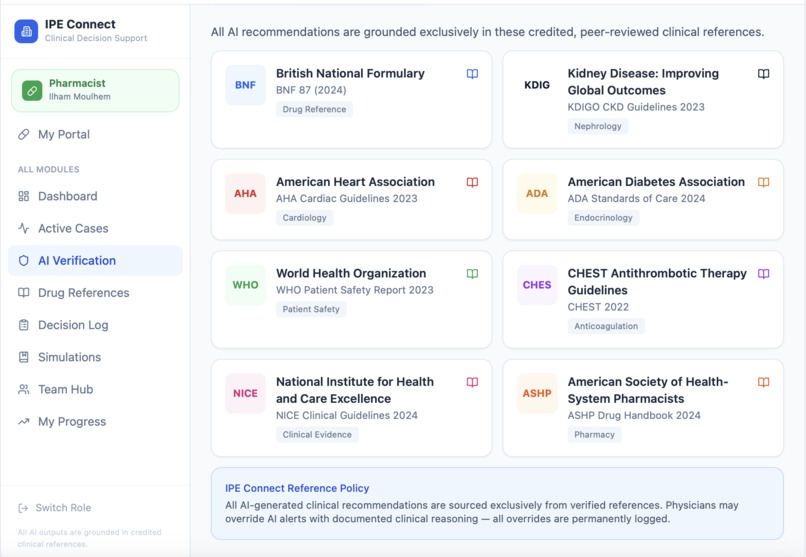Click 'NICE Clinical Guidelines 2024' text
The width and height of the screenshot is (806, 557).
tap(346, 415)
